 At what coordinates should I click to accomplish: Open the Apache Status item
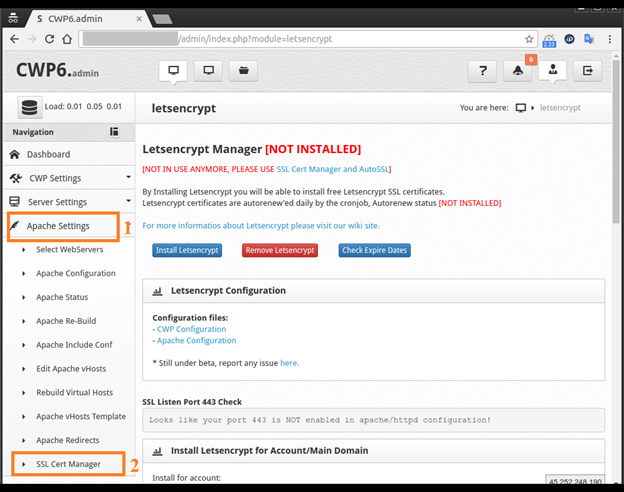62,297
